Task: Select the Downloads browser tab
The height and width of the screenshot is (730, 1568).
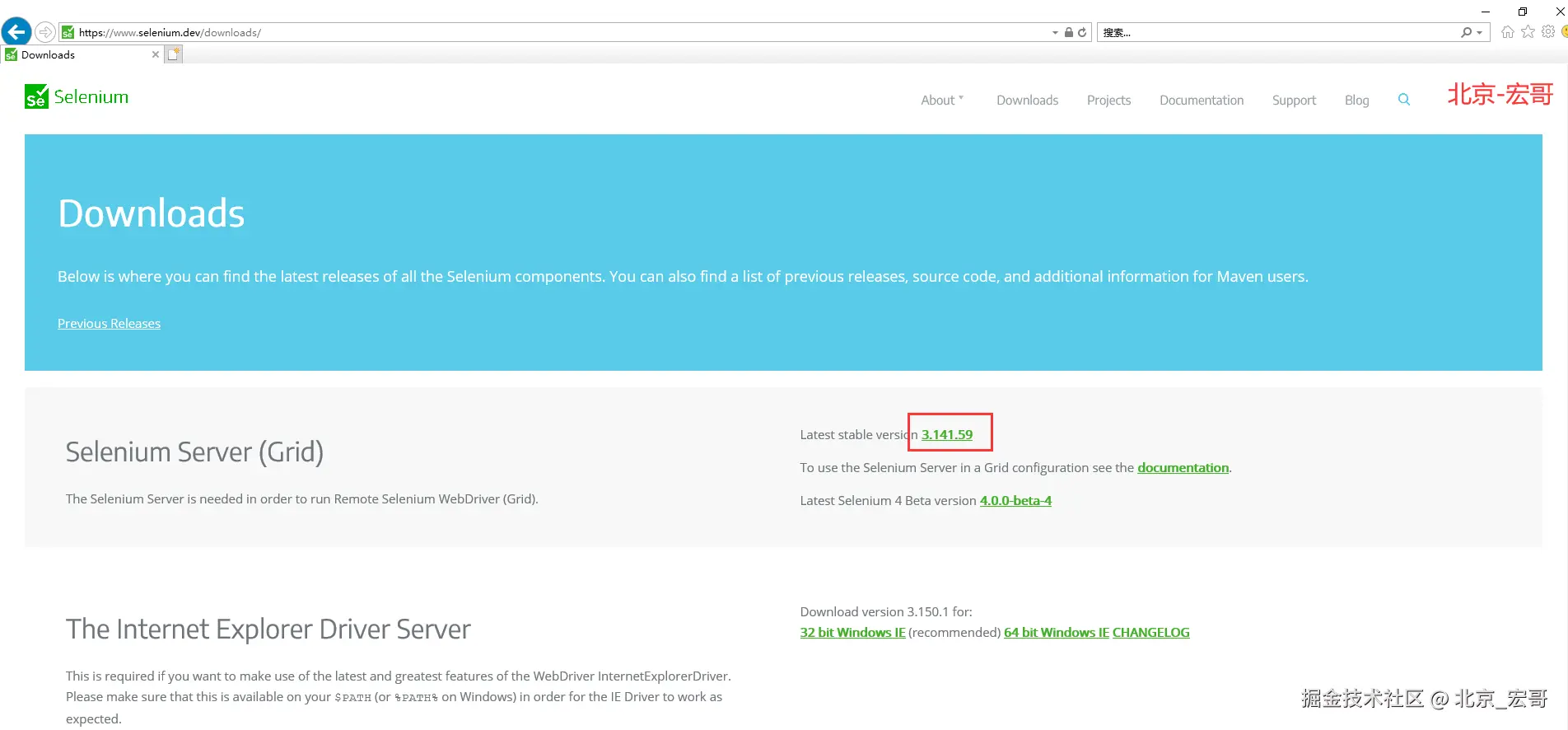Action: [82, 54]
